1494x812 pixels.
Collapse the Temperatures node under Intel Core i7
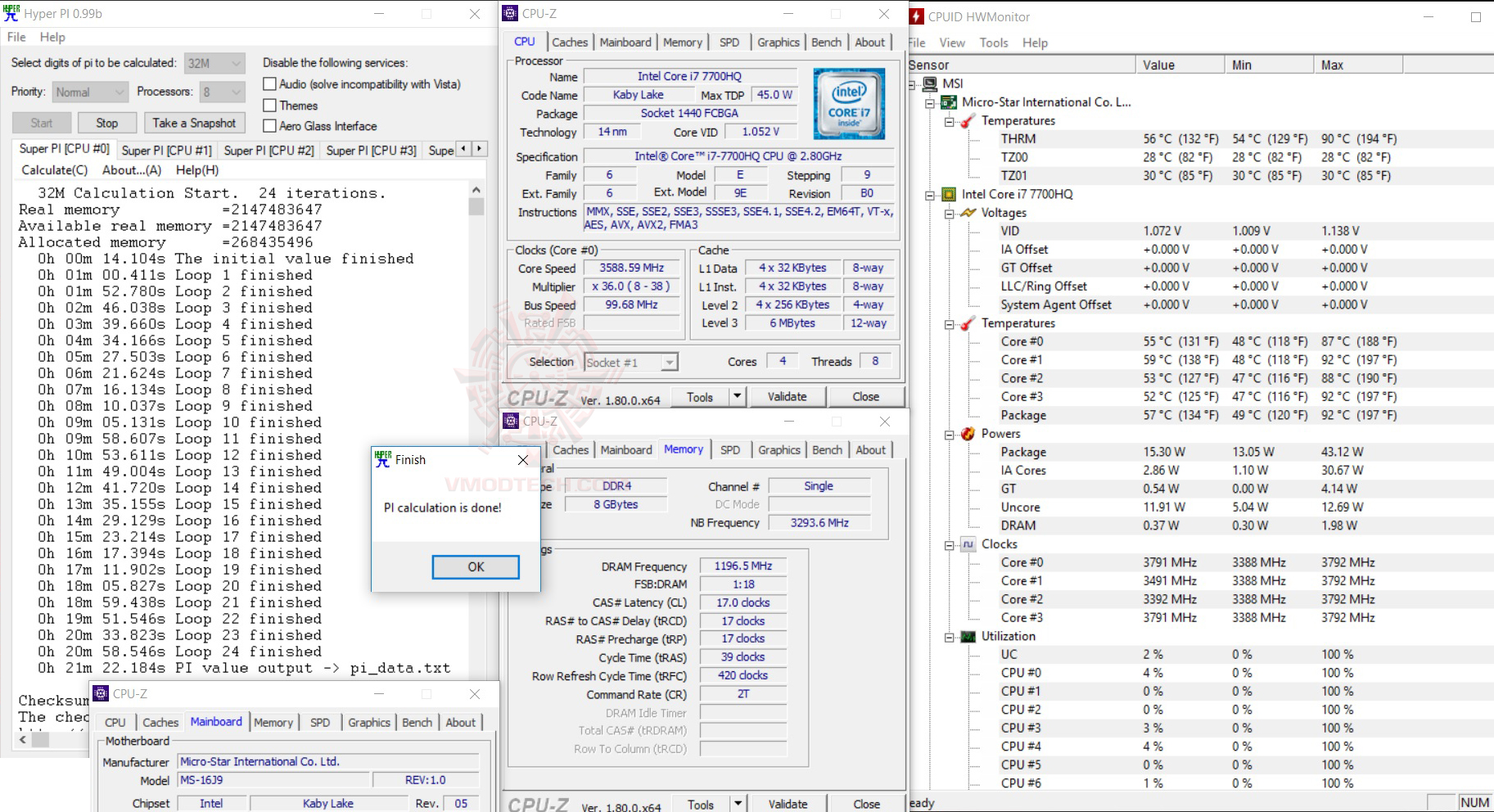[x=949, y=323]
